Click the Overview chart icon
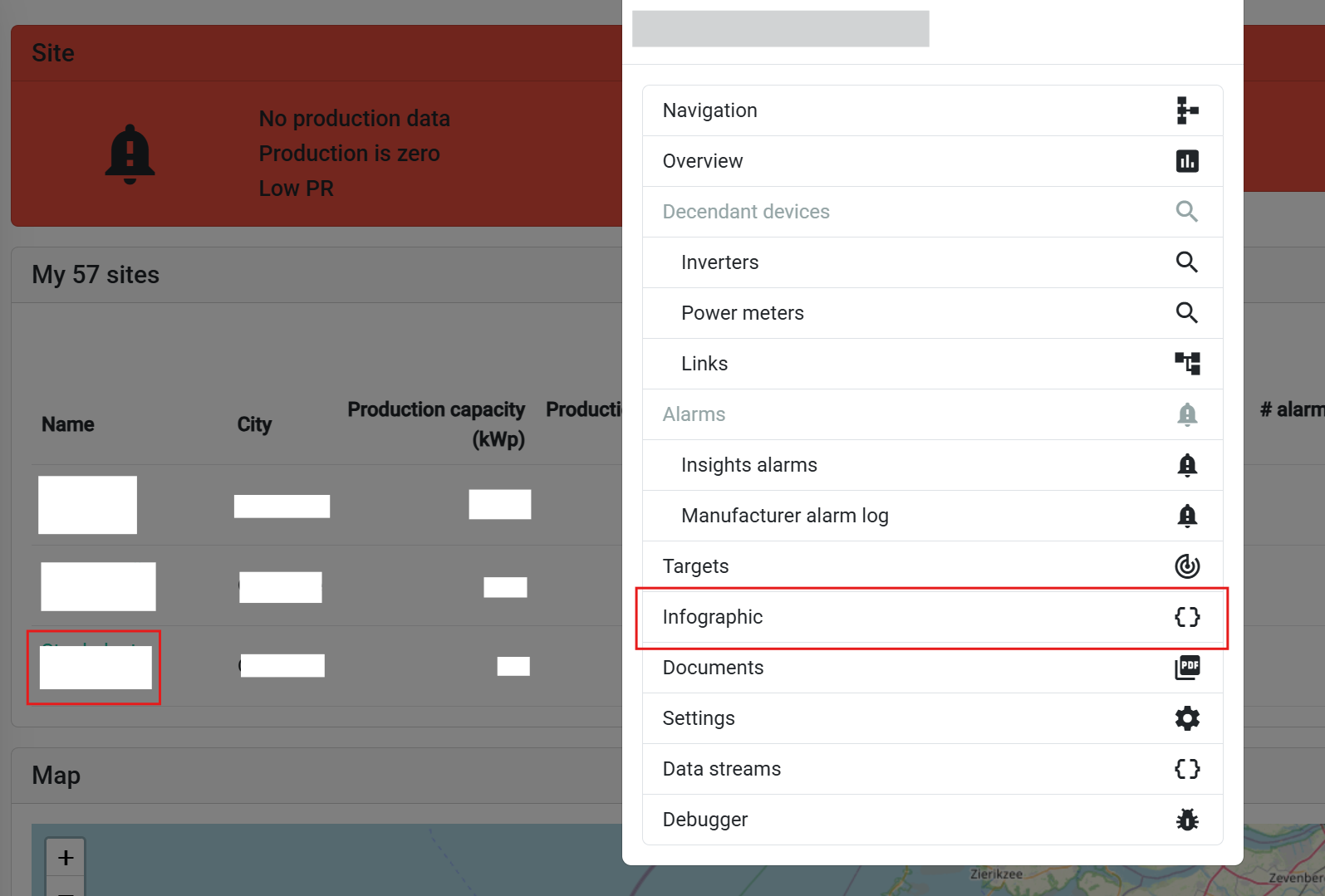This screenshot has height=896, width=1325. (x=1187, y=161)
